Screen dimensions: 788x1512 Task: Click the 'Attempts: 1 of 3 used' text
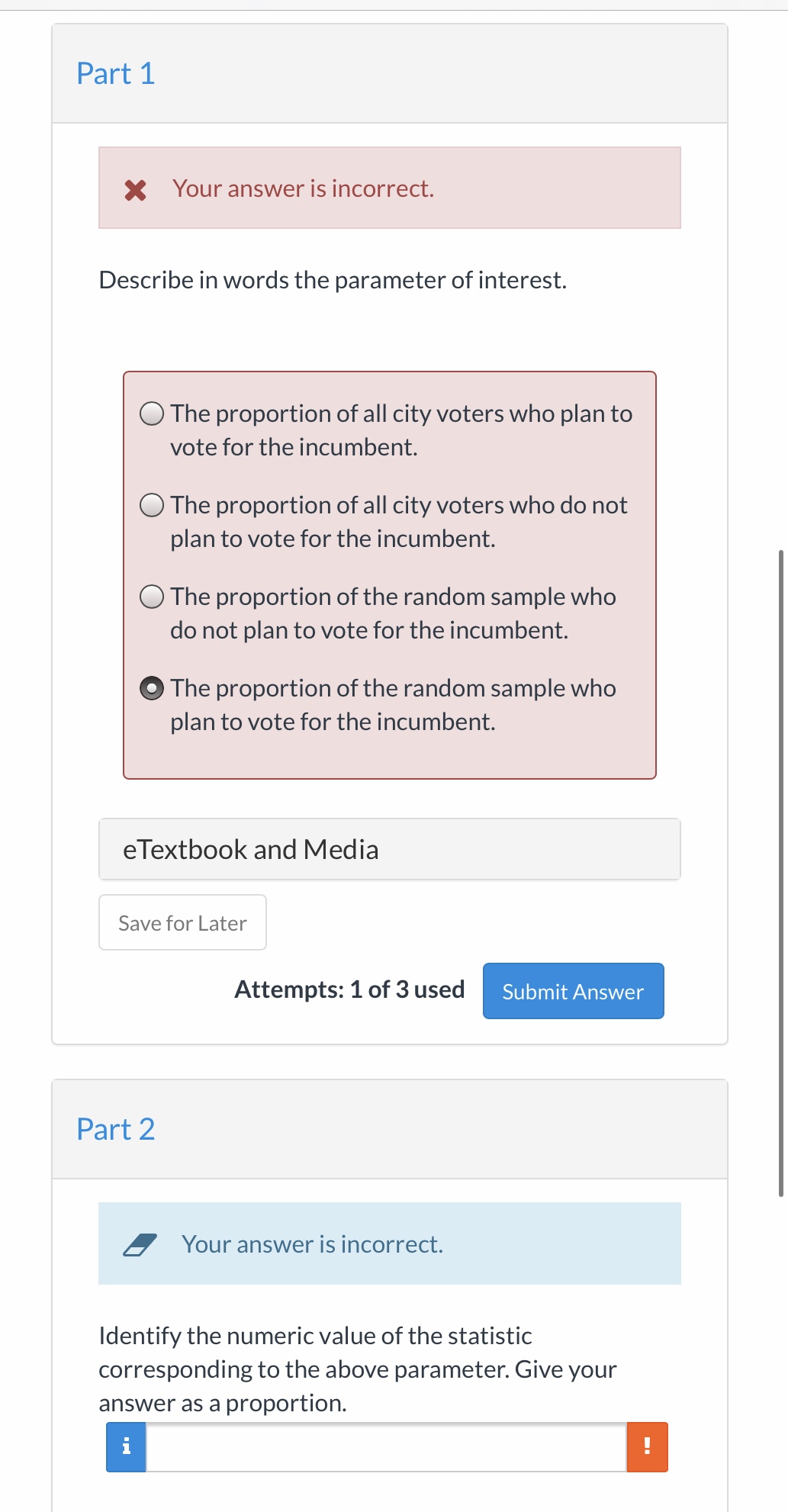tap(349, 989)
